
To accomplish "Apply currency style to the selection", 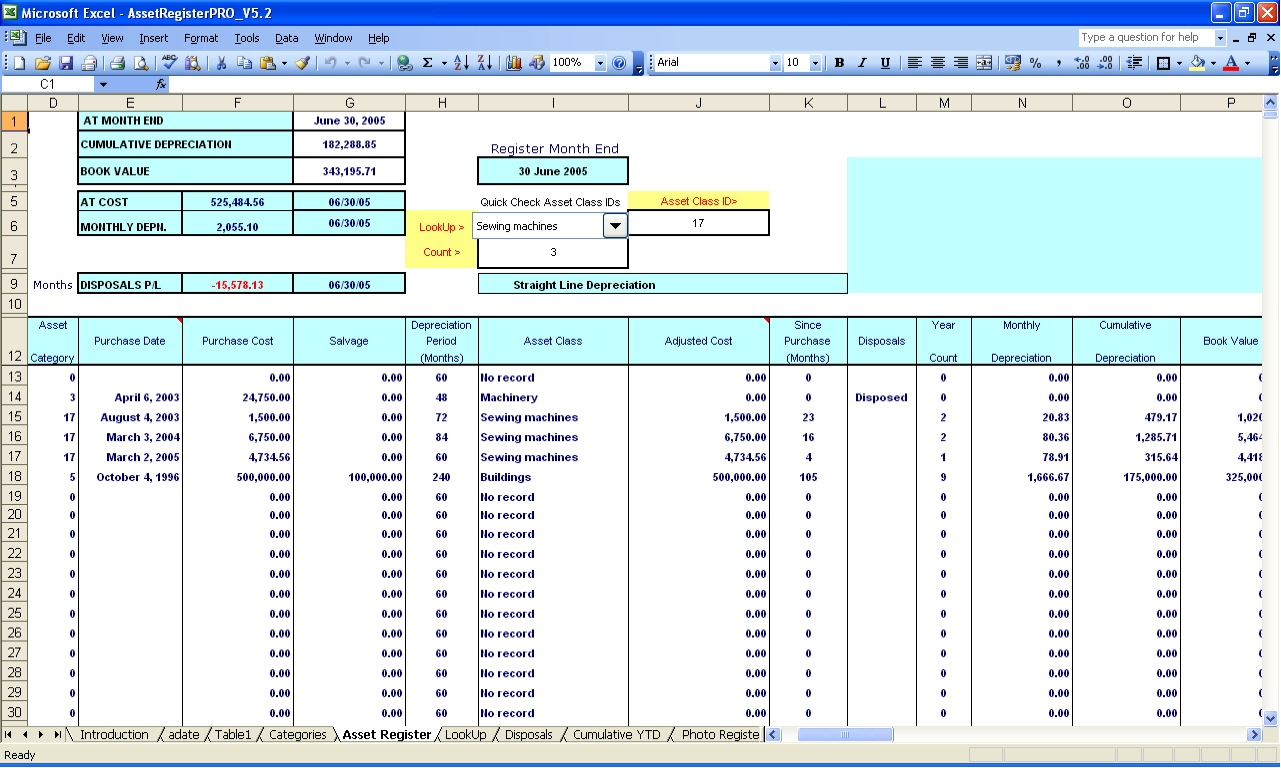I will [1012, 63].
